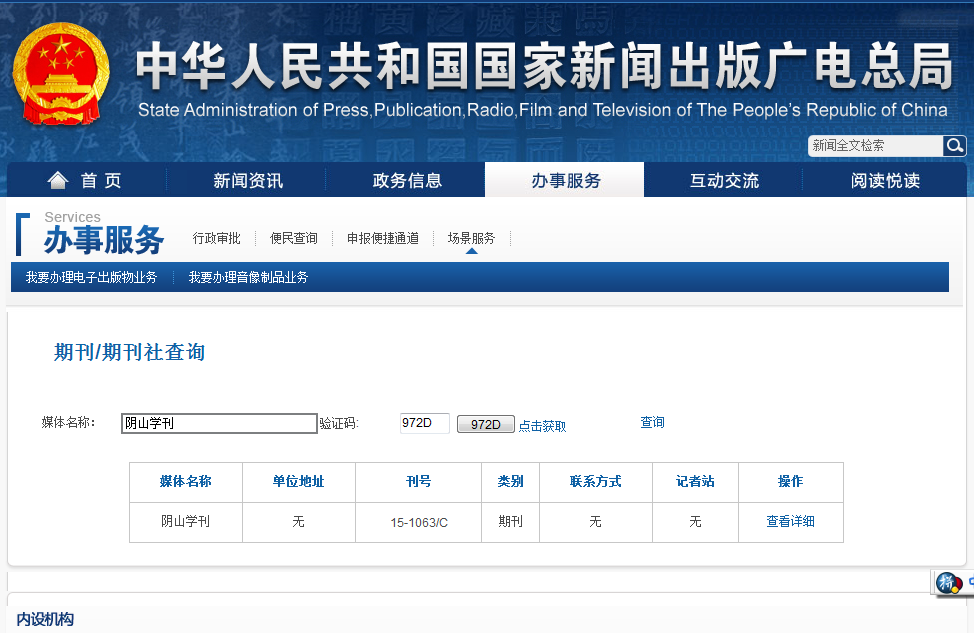
Task: Click the 单位地址 column header
Action: pos(298,481)
